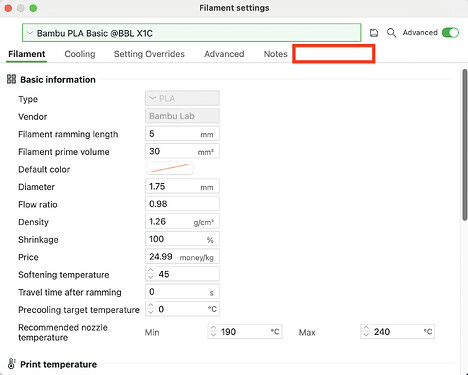The image size is (468, 375).
Task: Decrease Softening temperature with down arrow
Action: tap(151, 277)
